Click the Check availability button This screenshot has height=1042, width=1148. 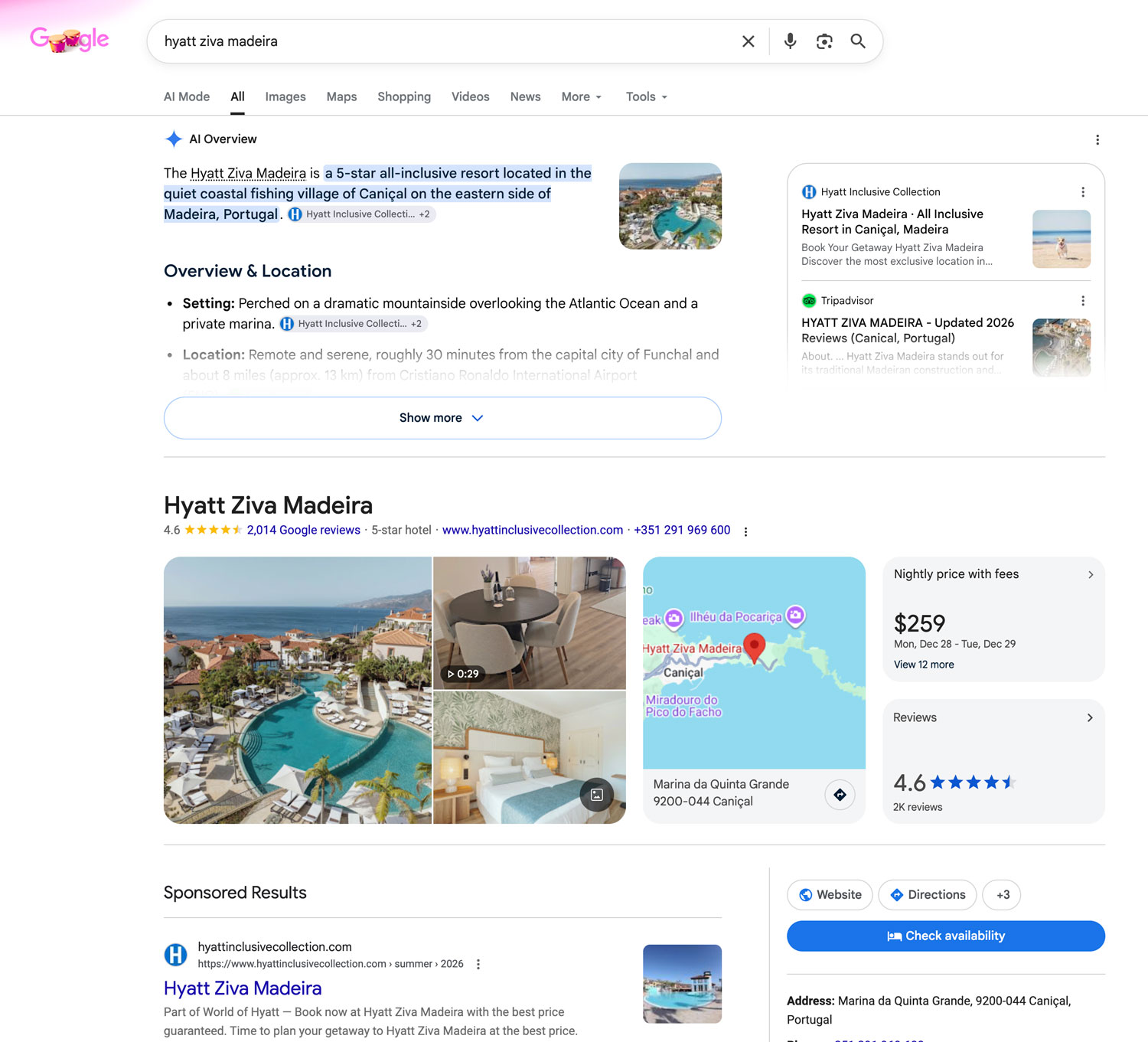(x=946, y=936)
